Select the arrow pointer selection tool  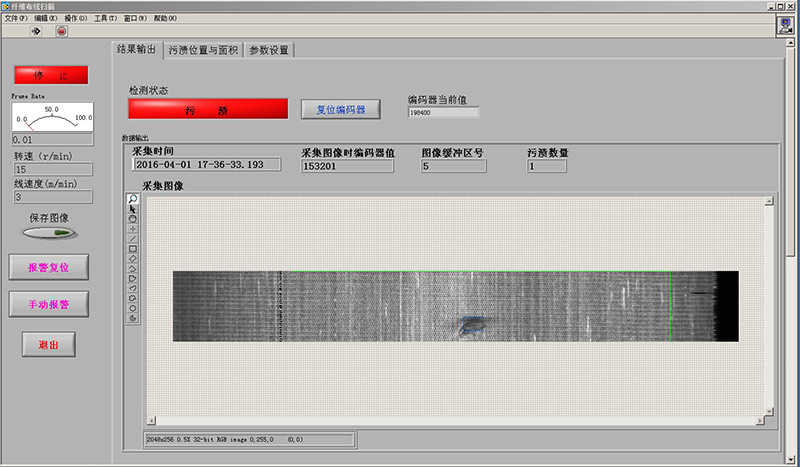(x=133, y=209)
